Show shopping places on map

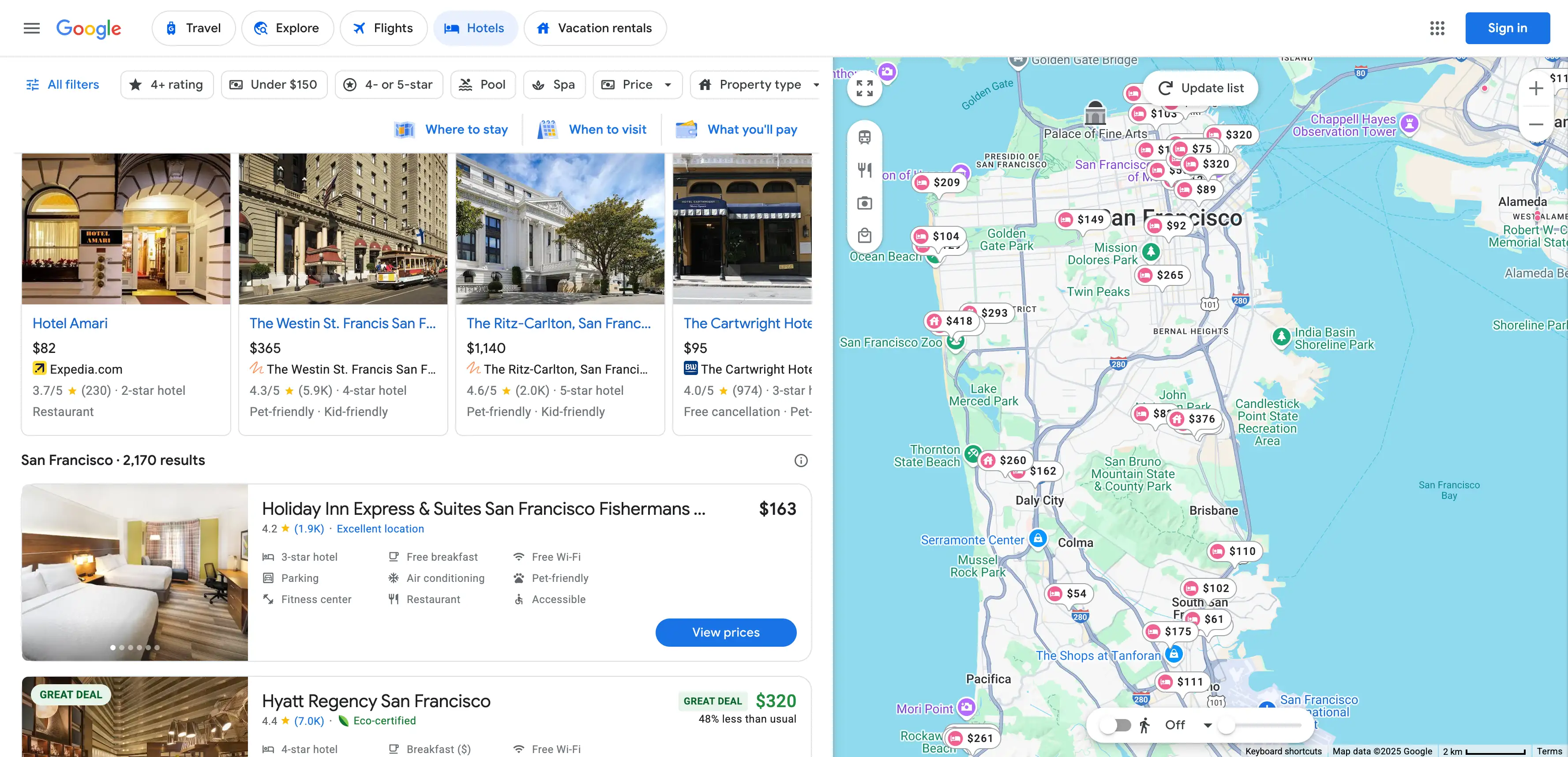(x=864, y=236)
